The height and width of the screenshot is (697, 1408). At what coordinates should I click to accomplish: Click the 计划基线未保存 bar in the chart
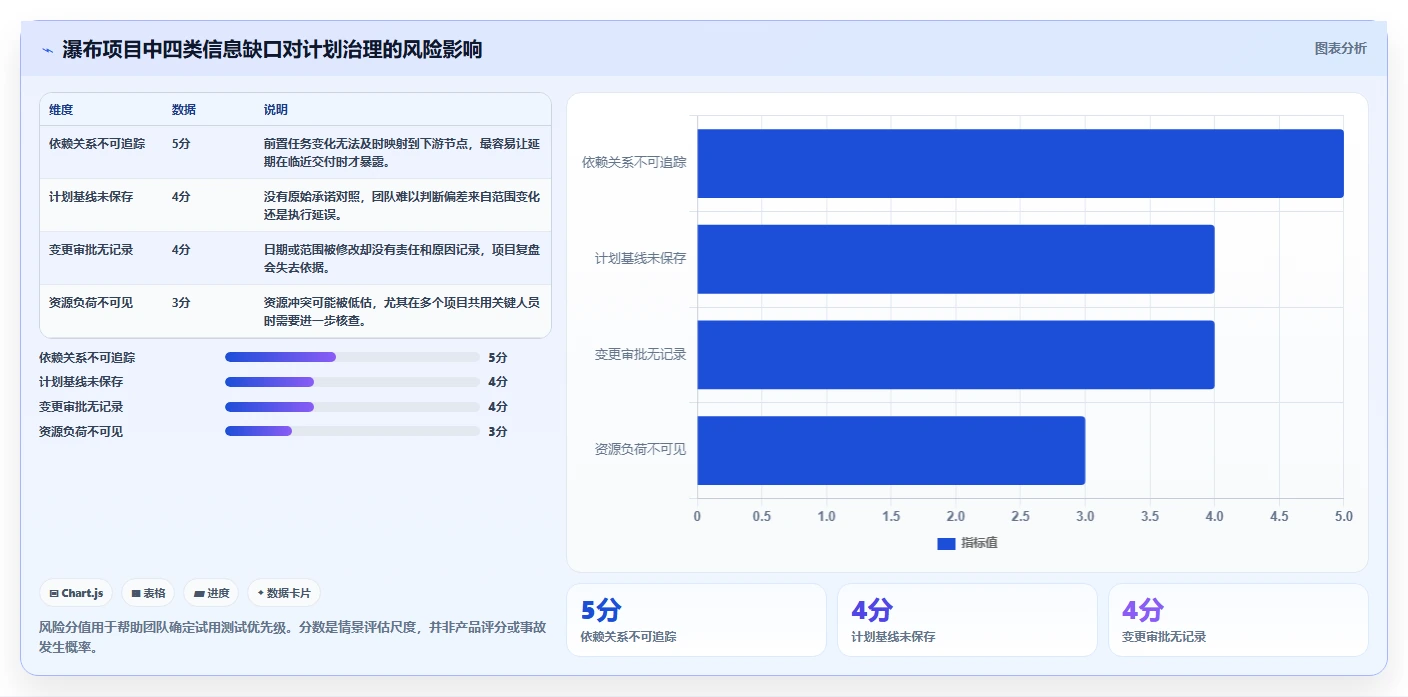955,259
